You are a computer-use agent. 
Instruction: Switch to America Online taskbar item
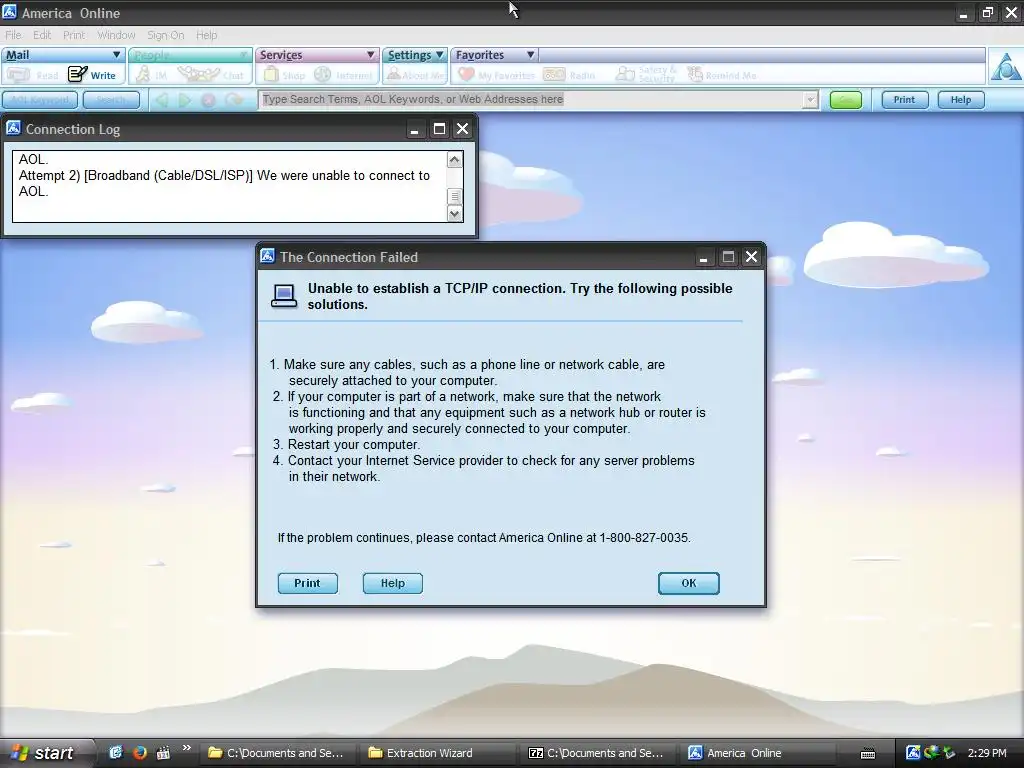[755, 753]
